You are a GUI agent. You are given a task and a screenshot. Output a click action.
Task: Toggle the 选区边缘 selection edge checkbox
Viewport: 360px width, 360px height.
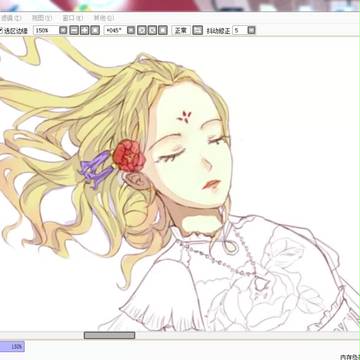(x=1, y=31)
